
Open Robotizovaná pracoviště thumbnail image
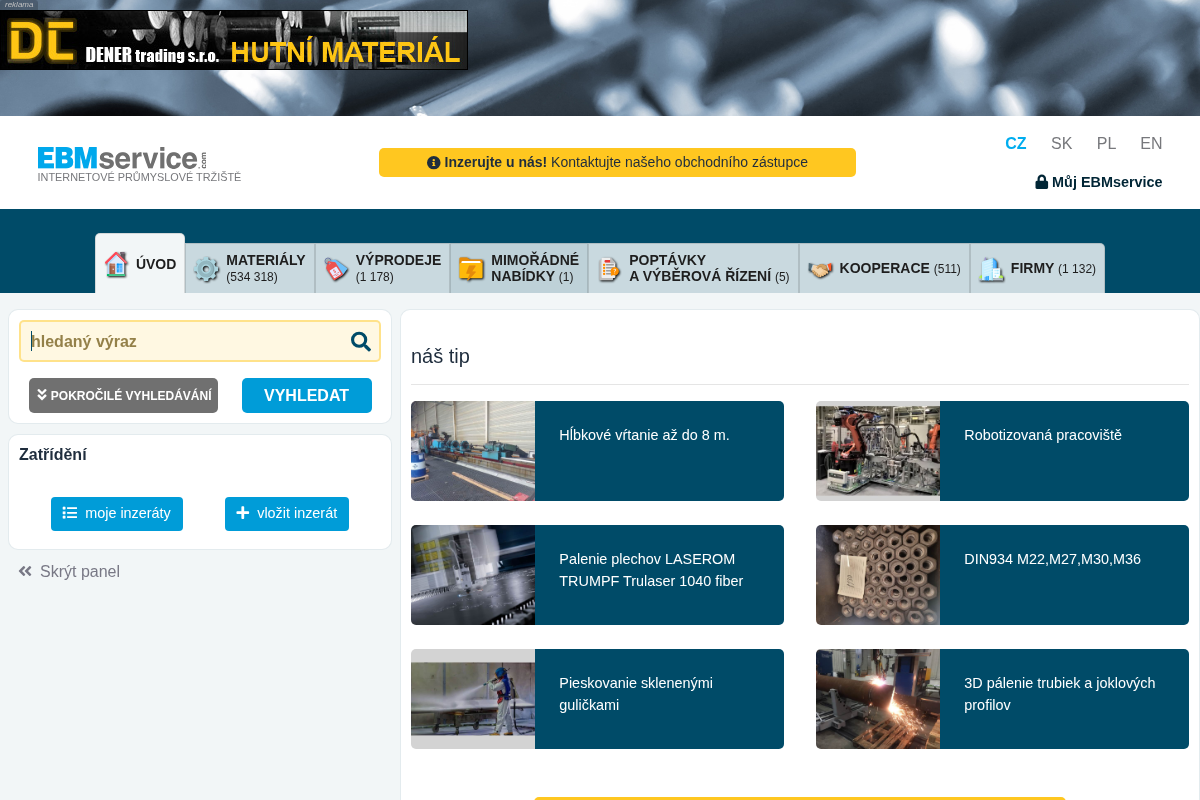point(878,451)
